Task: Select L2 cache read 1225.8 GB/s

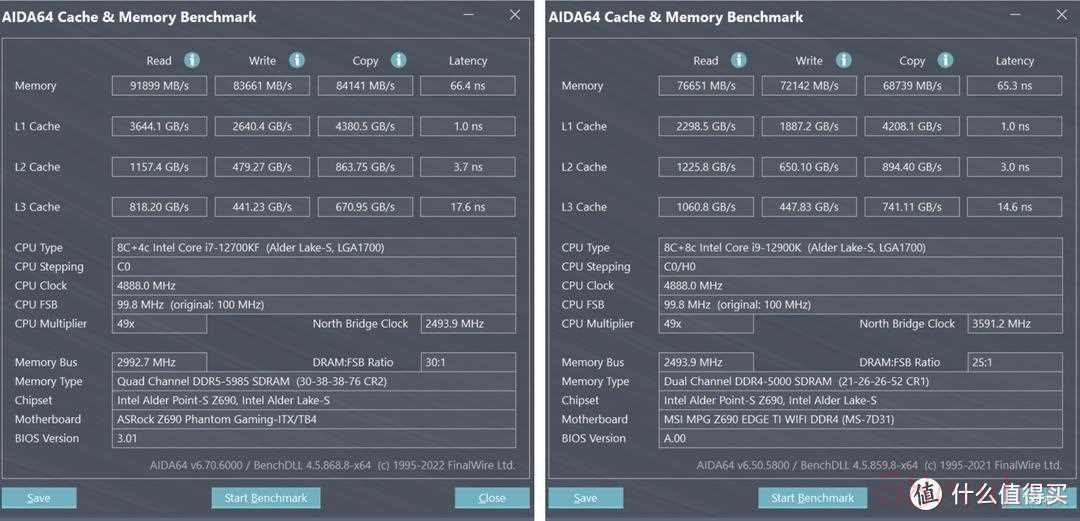Action: pyautogui.click(x=706, y=167)
